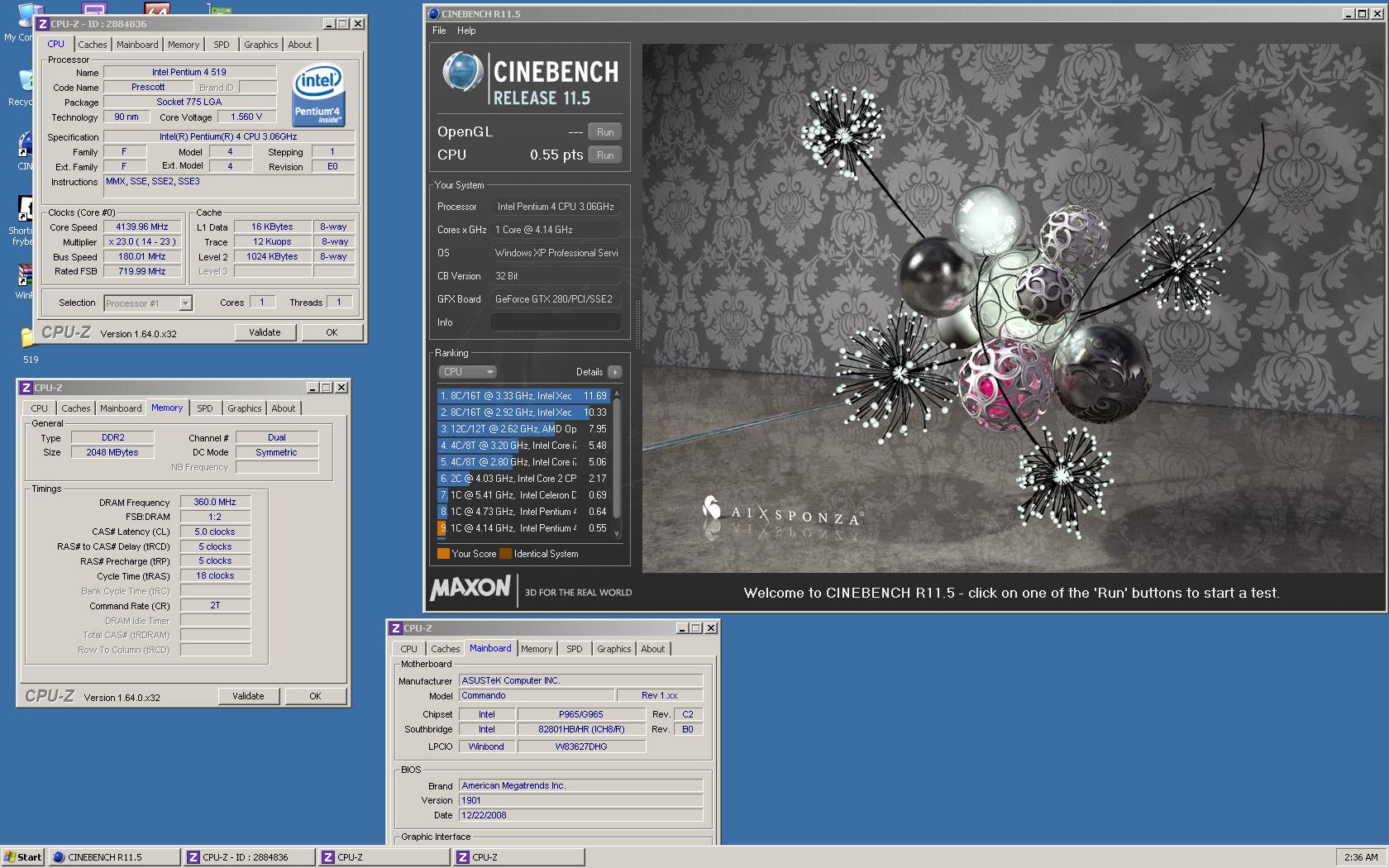Image resolution: width=1389 pixels, height=868 pixels.
Task: Select Caches tab in Mainboard CPU-Z window
Action: [446, 649]
